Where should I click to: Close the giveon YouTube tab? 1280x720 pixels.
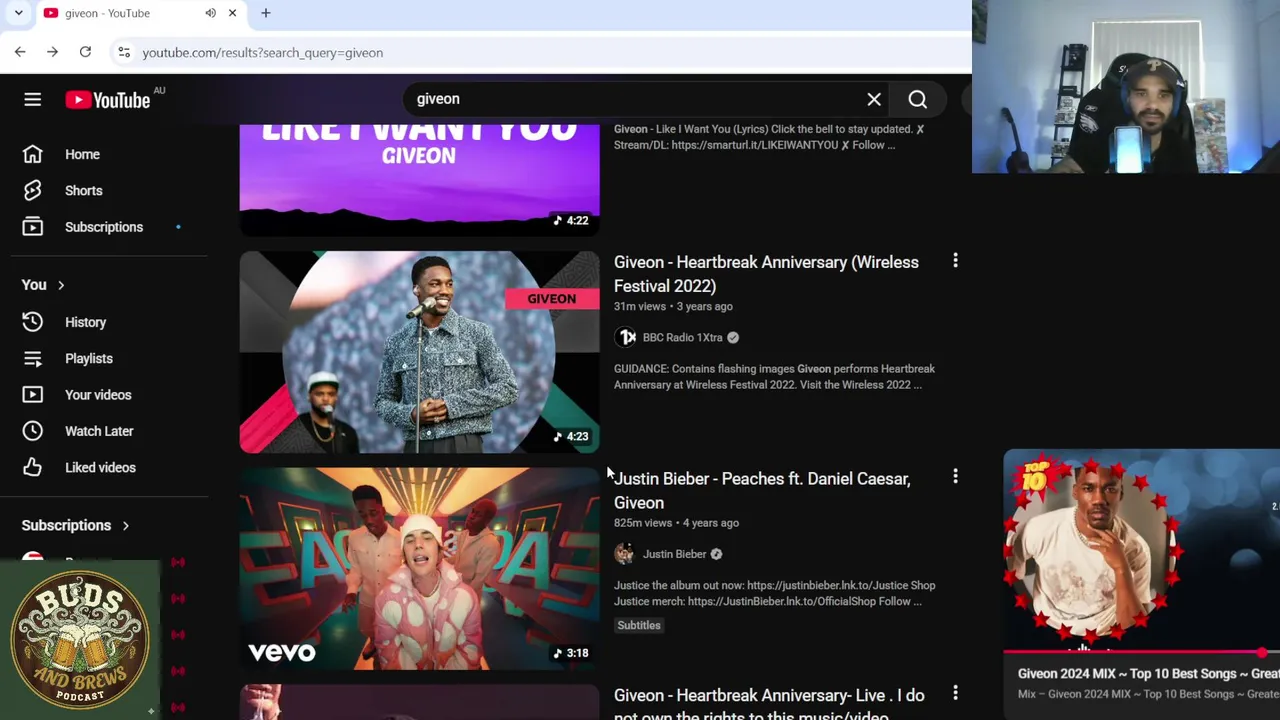coord(232,13)
